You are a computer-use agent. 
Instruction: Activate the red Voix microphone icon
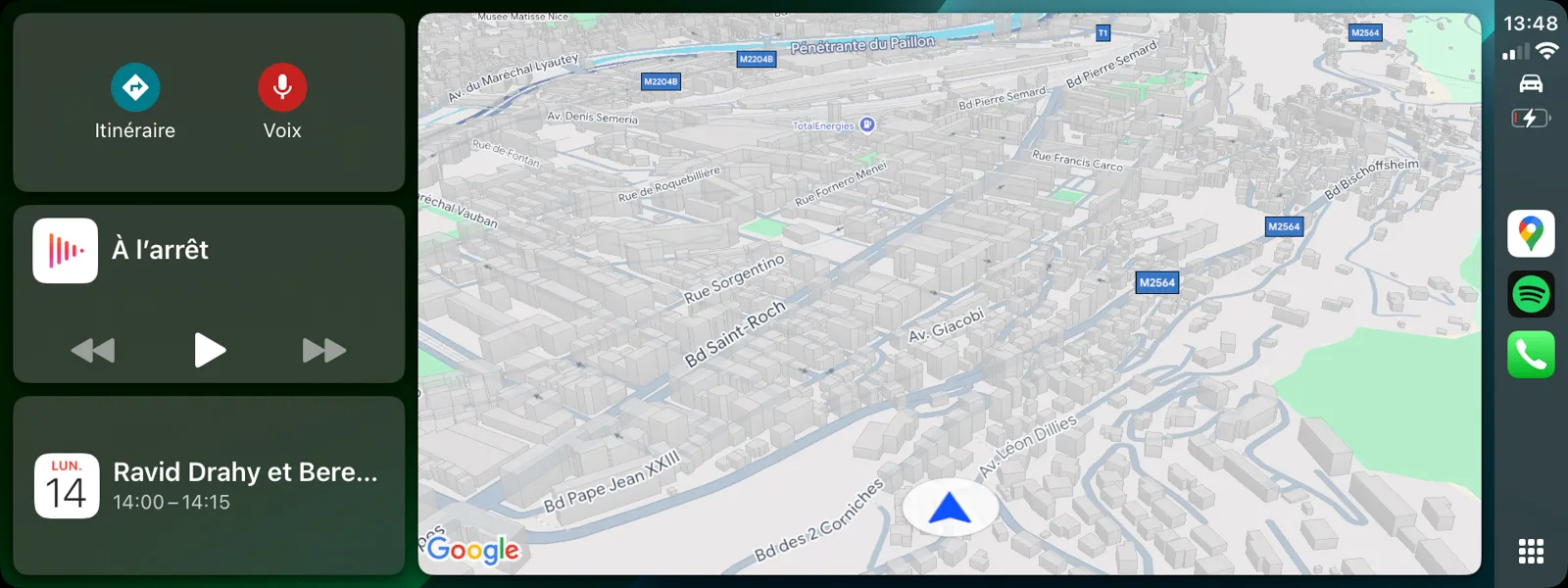tap(282, 87)
